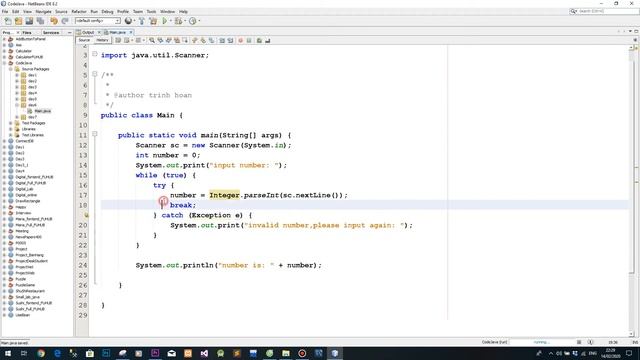Run the project with the green arrow
640x360 pixels.
pos(164,21)
